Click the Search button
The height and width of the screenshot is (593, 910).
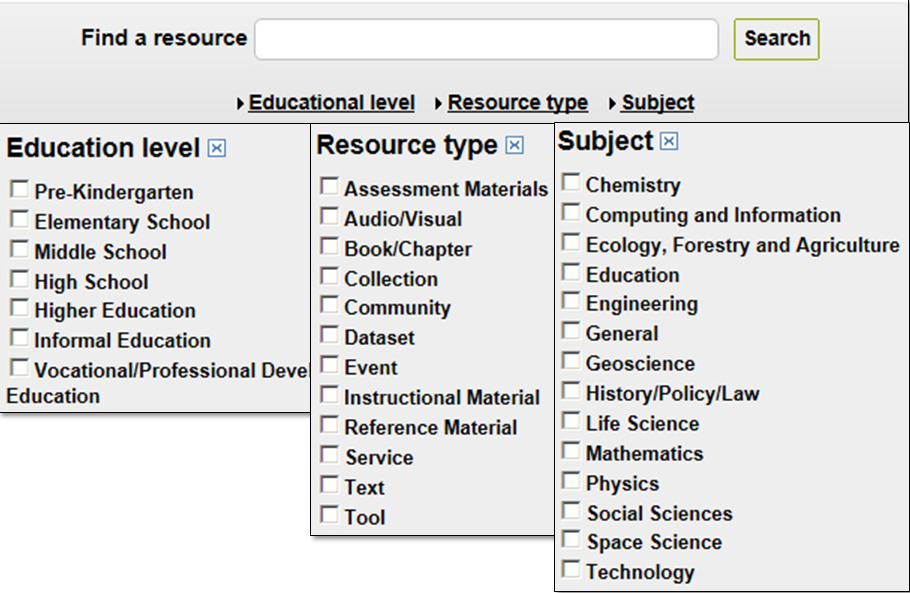(x=776, y=39)
